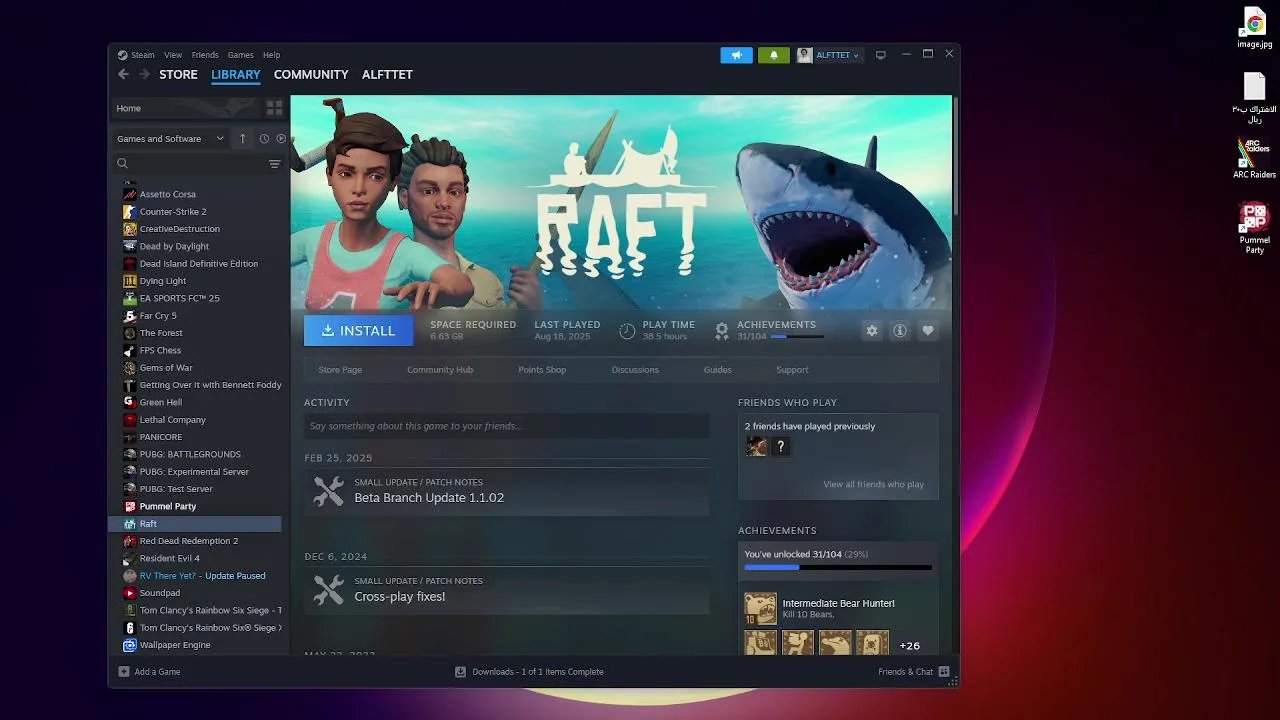Open the Discussions link
This screenshot has height=720, width=1280.
click(x=635, y=370)
